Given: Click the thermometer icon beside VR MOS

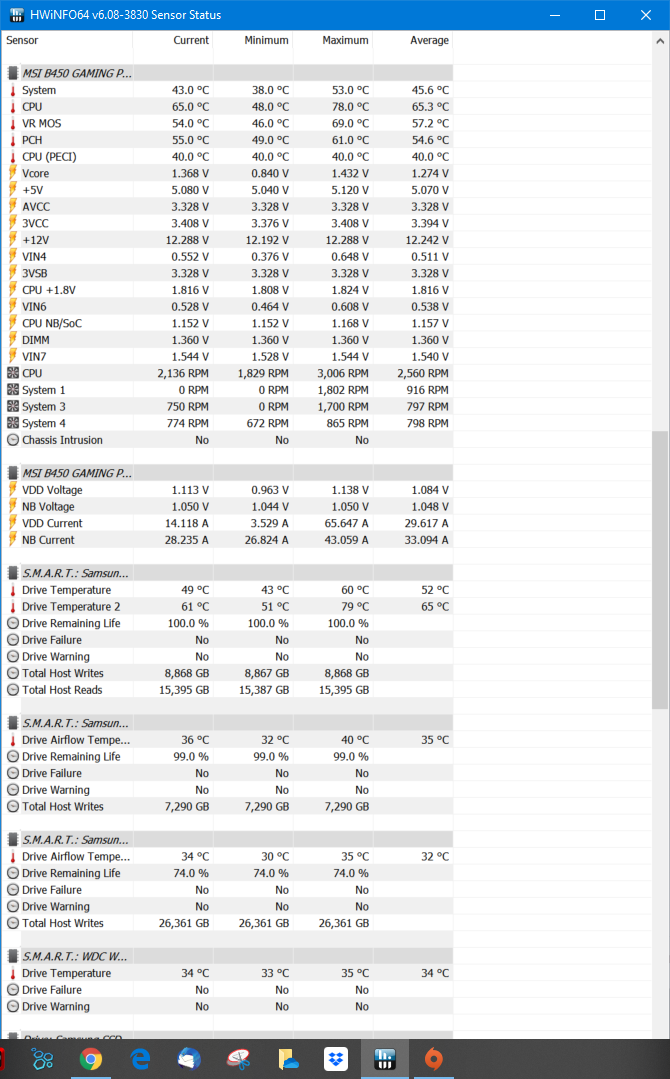Looking at the screenshot, I should (12, 123).
